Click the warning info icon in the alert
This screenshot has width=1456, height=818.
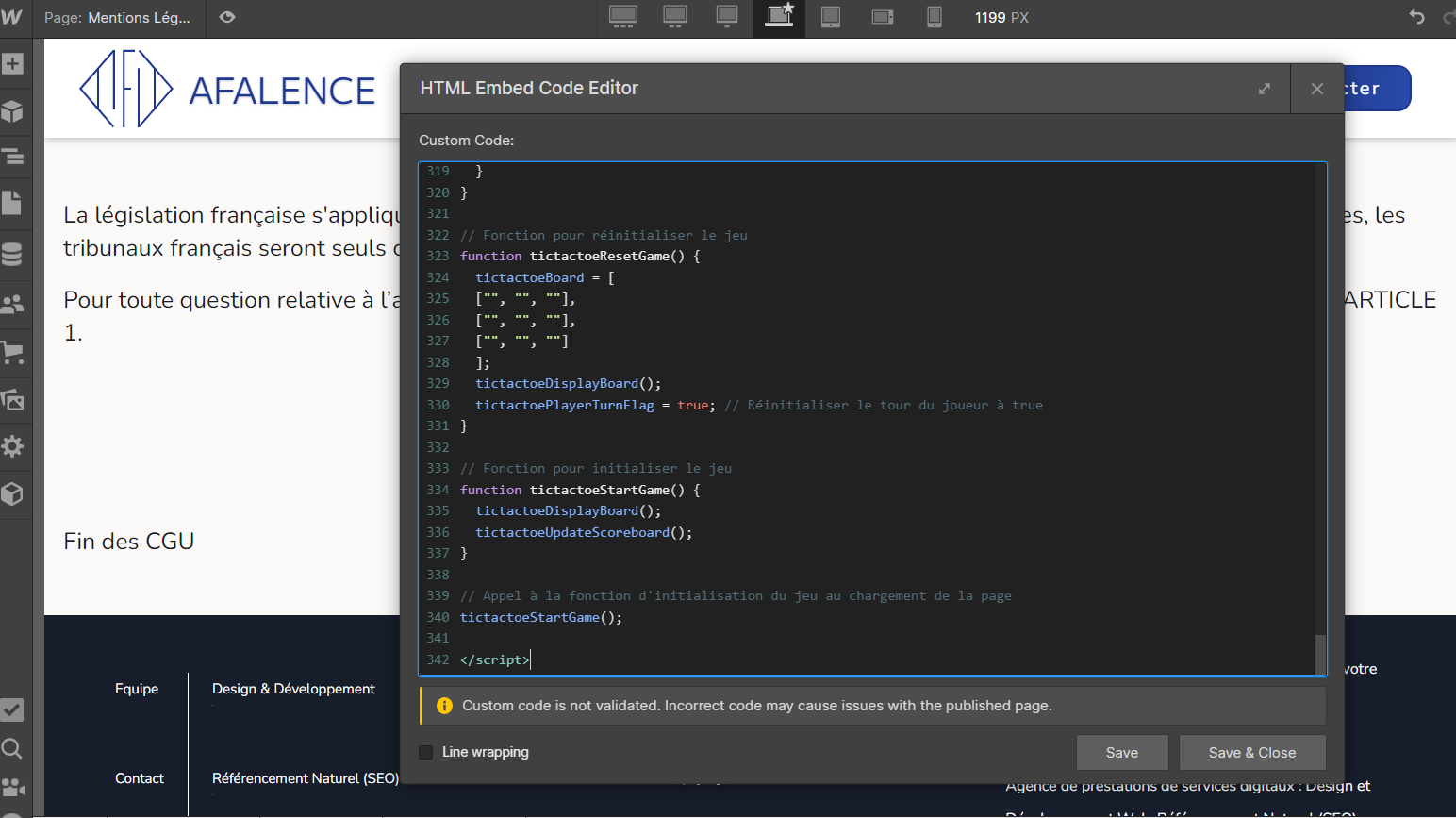[444, 706]
